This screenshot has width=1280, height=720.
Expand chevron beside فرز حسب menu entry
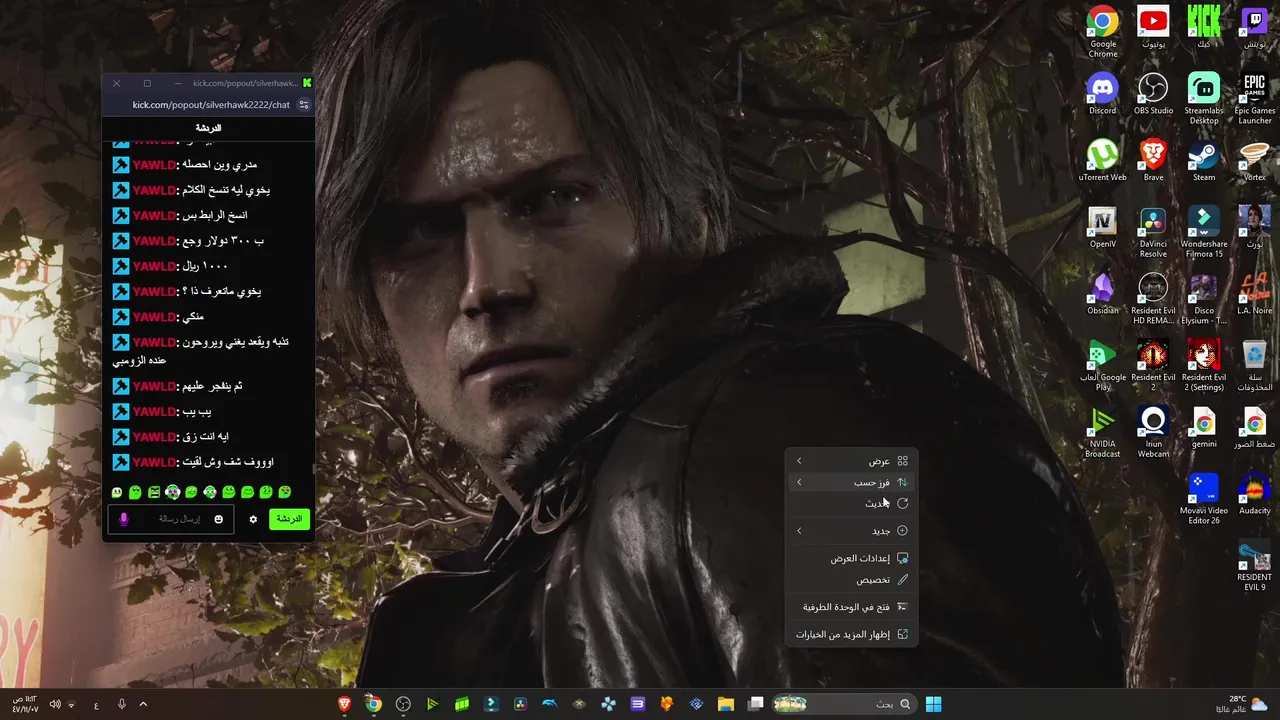click(799, 482)
